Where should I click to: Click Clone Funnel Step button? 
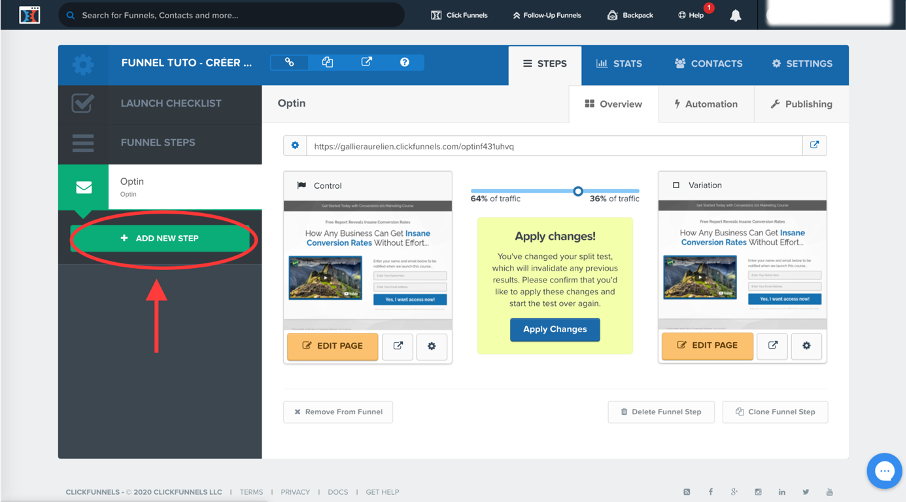pos(775,412)
